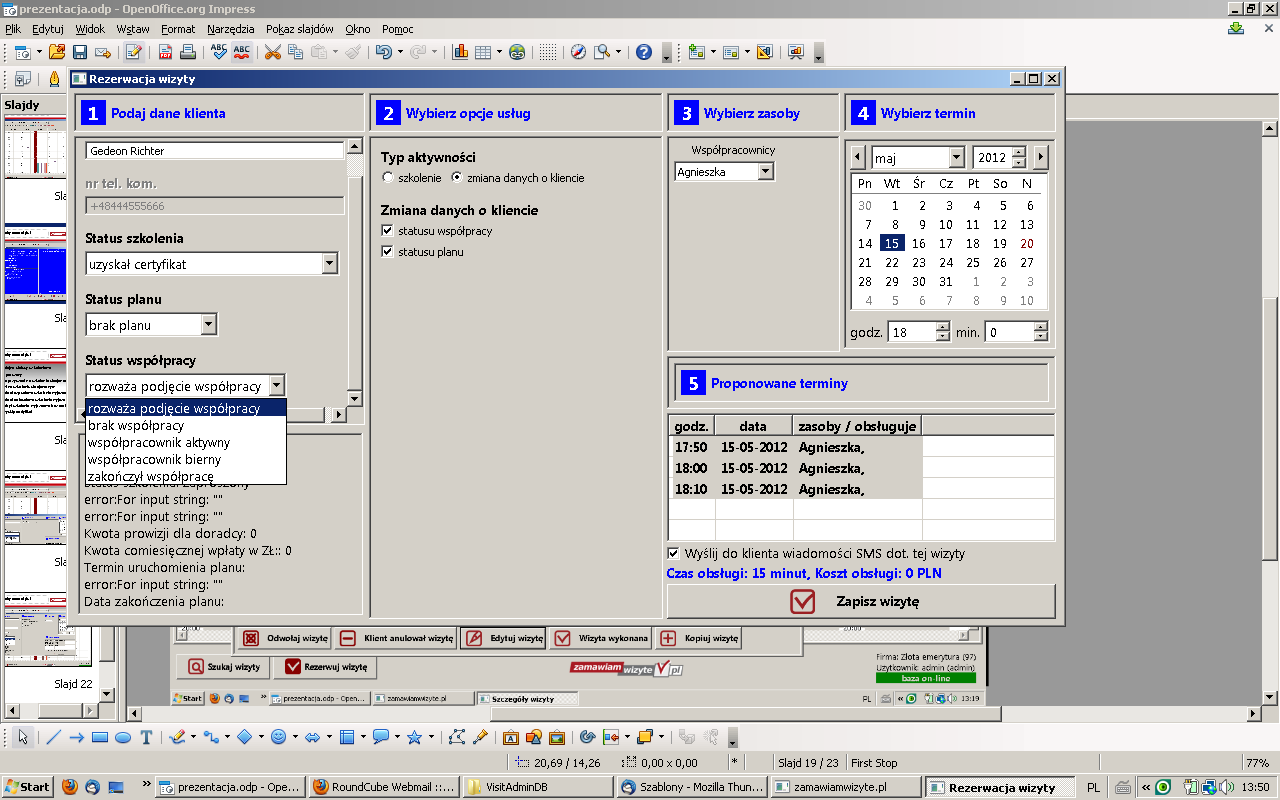Open the Navigator compass icon
Image resolution: width=1280 pixels, height=800 pixels.
click(578, 52)
